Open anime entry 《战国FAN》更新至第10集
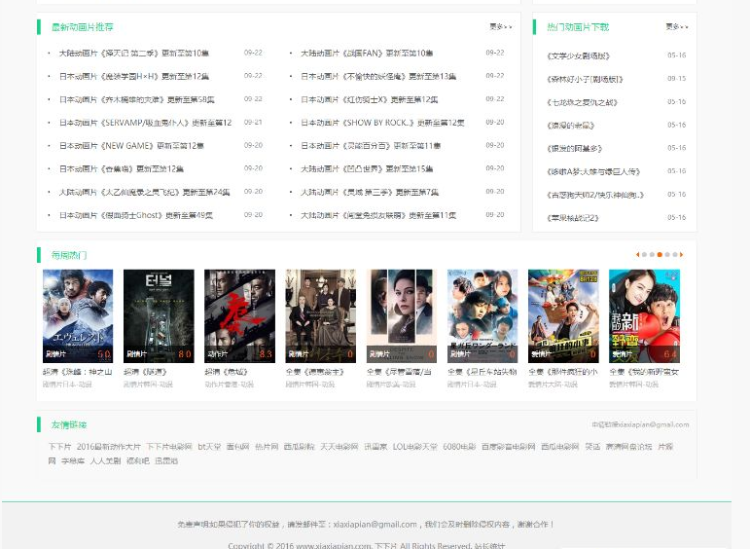 (x=367, y=53)
